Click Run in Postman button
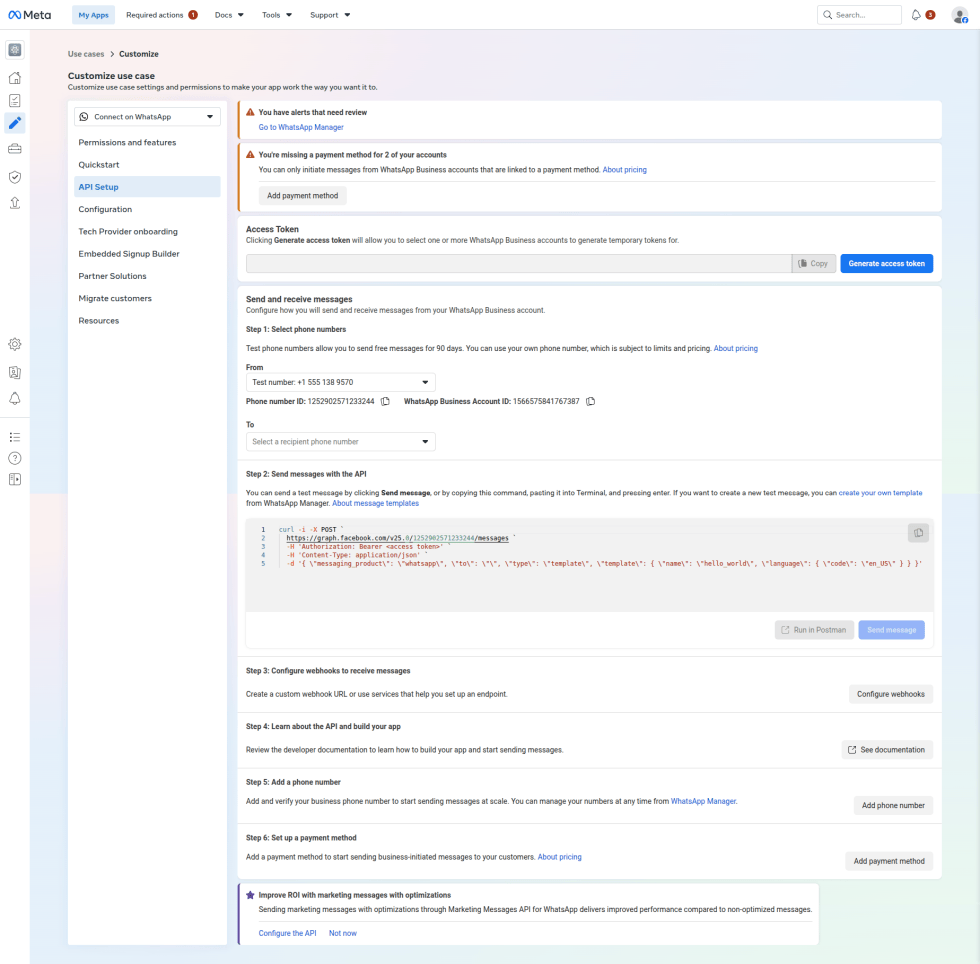The width and height of the screenshot is (980, 964). point(814,630)
